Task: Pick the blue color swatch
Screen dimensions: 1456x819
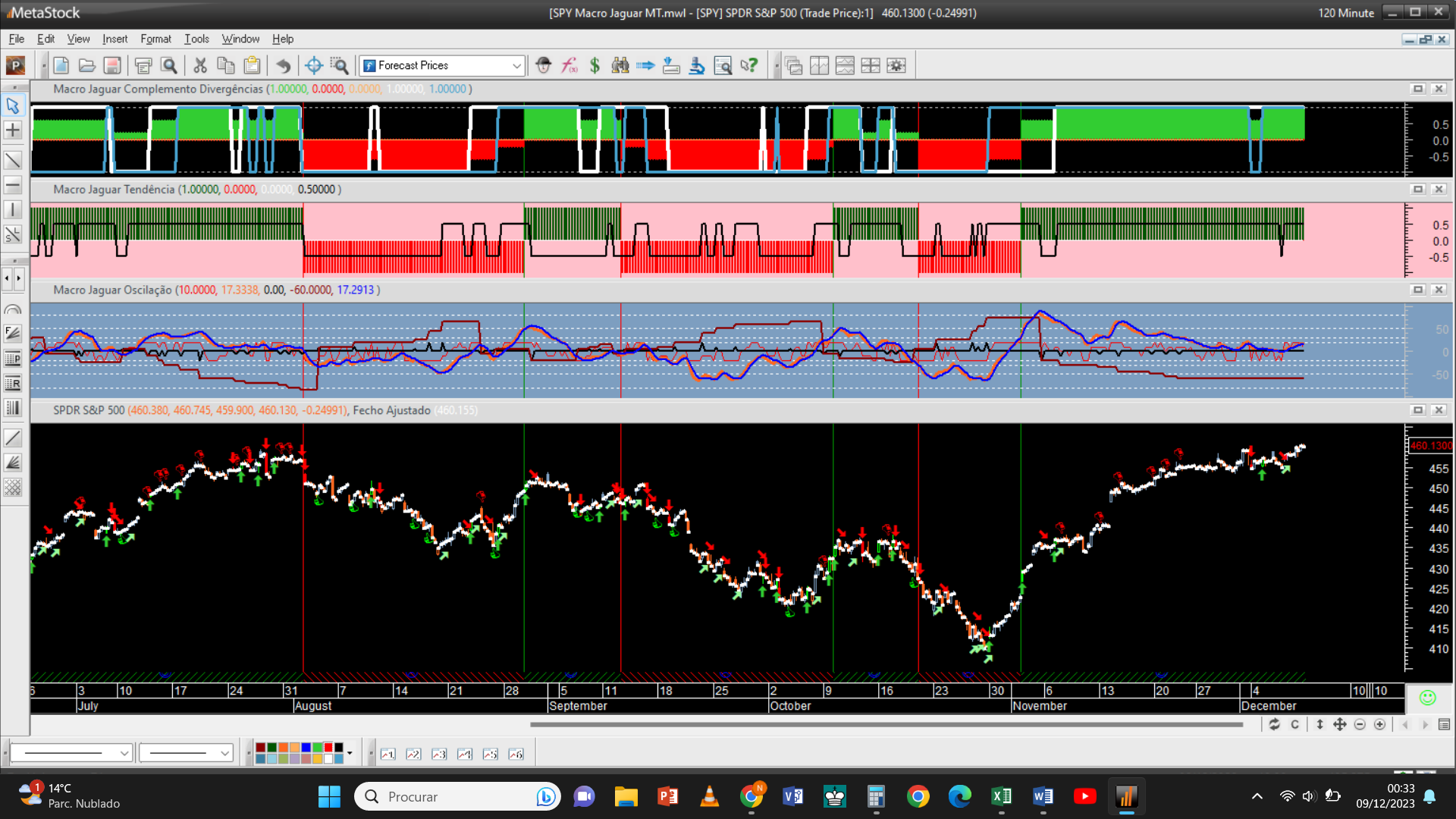Action: [306, 748]
